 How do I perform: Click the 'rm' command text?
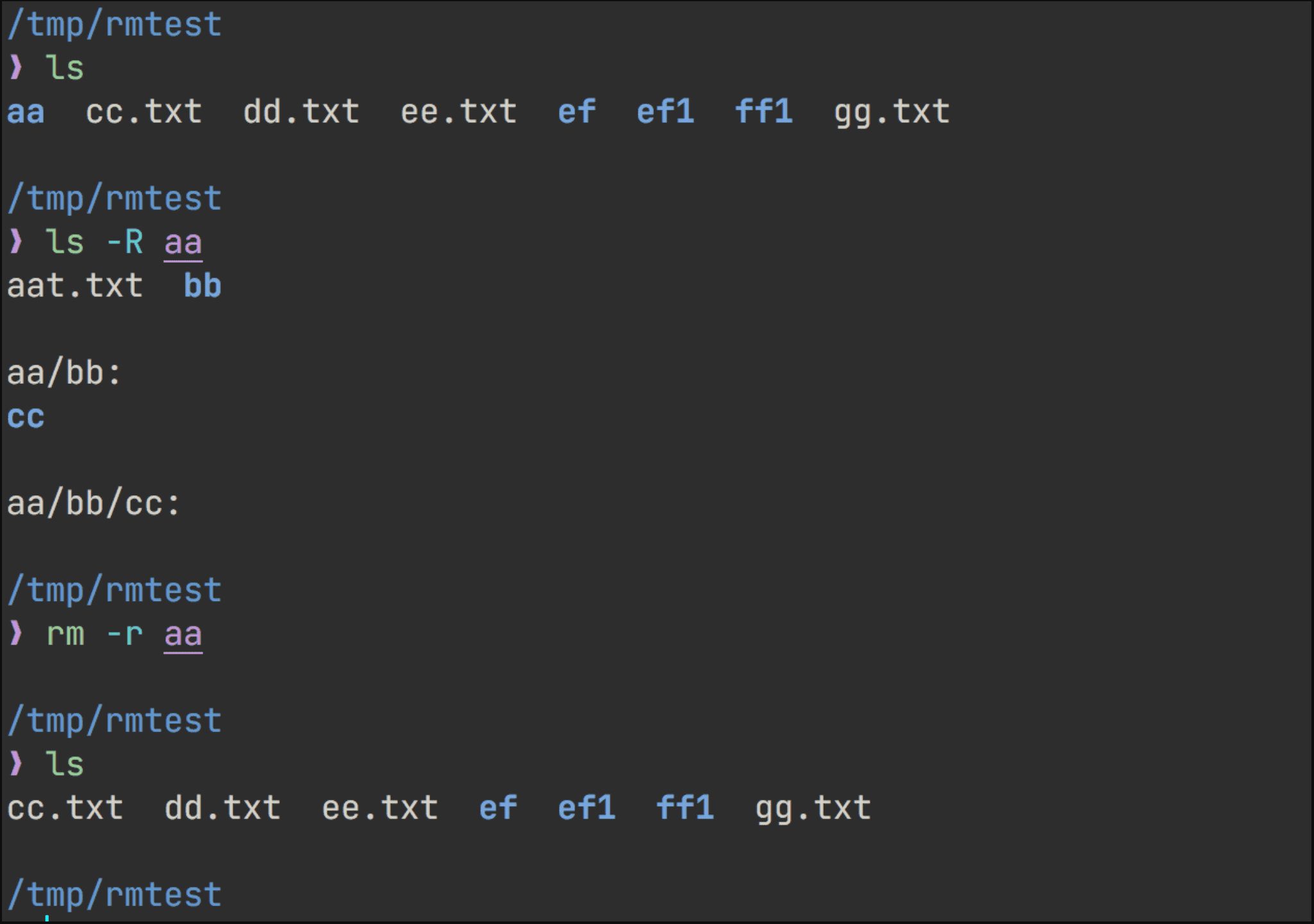click(x=65, y=636)
